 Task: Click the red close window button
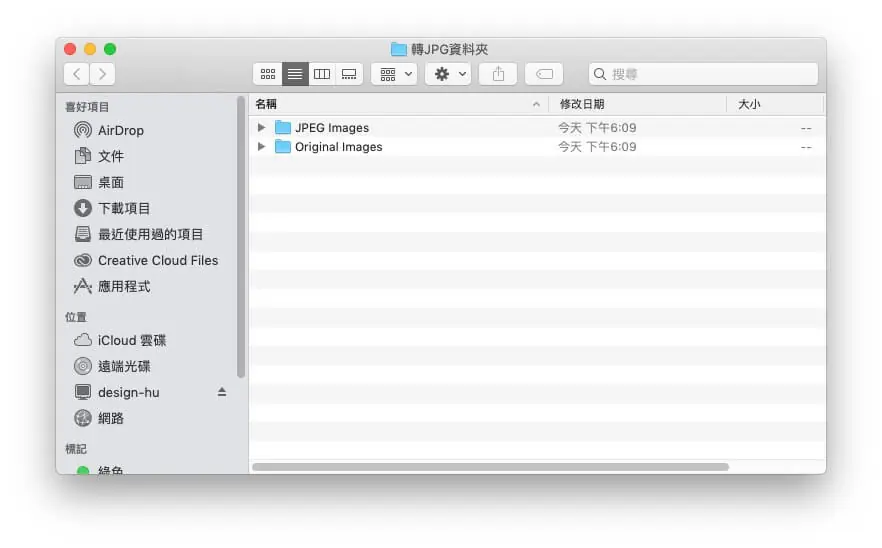(x=70, y=49)
